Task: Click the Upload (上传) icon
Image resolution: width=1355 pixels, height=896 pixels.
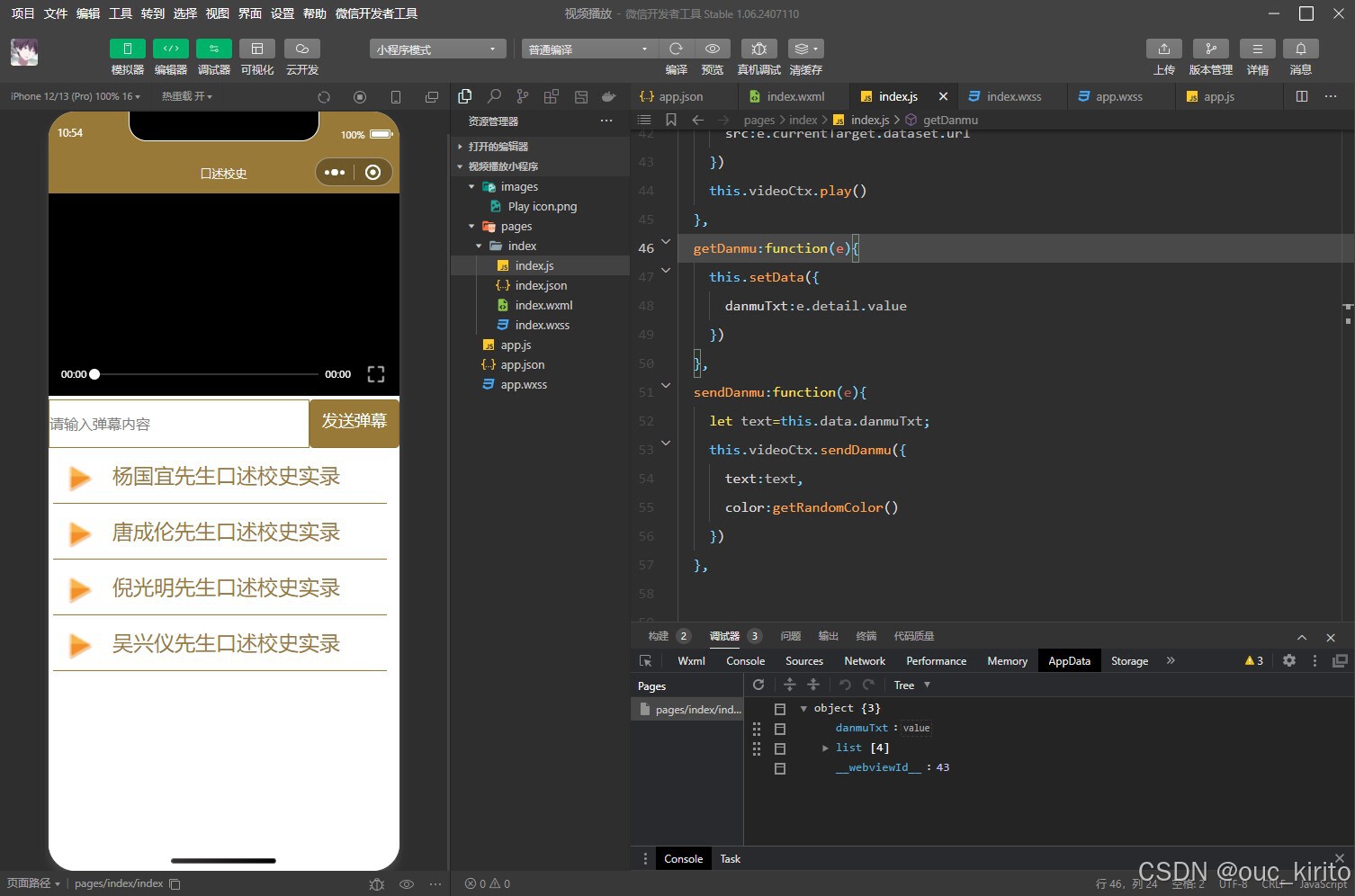Action: (x=1164, y=49)
